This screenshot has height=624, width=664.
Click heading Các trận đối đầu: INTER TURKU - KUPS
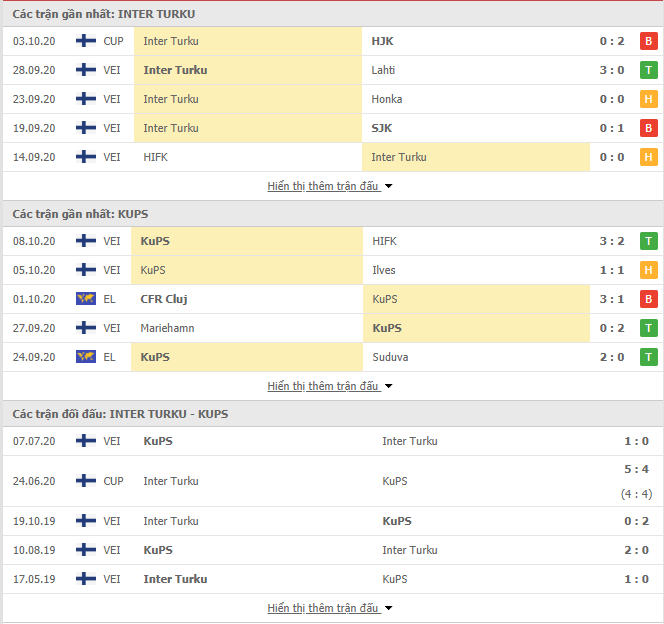click(x=120, y=414)
